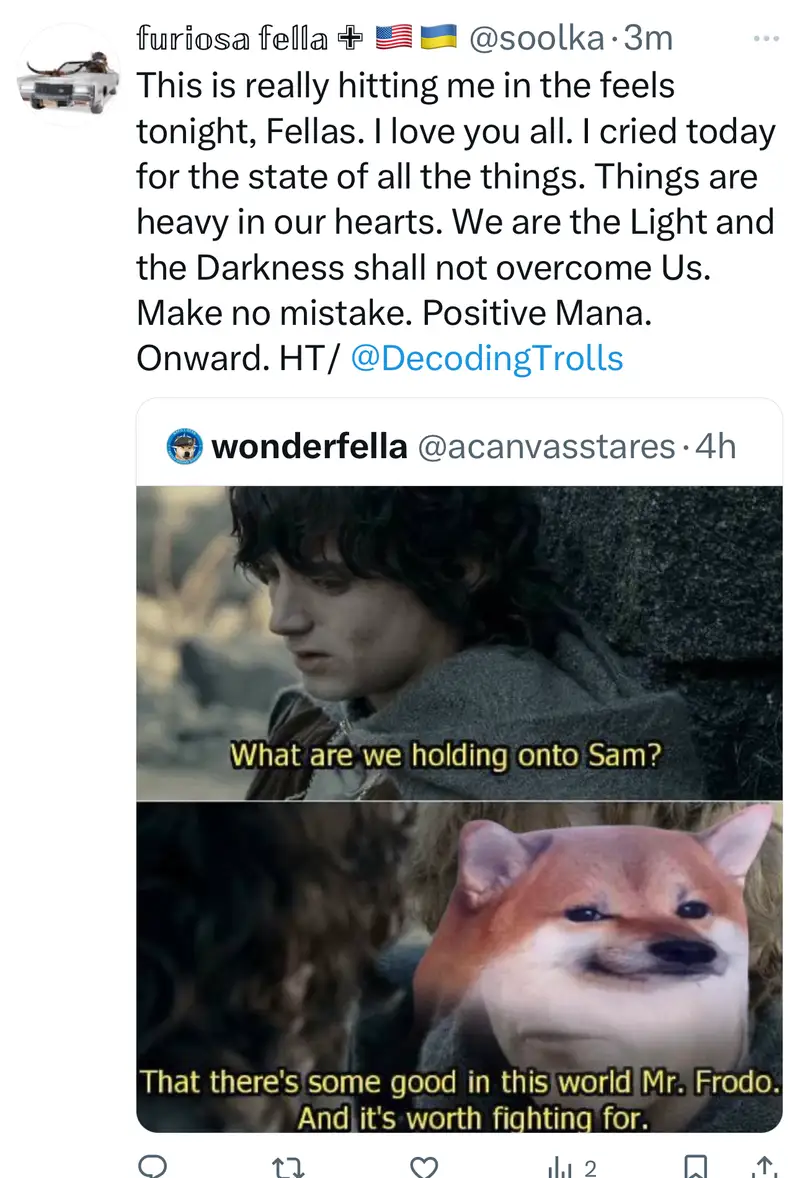800x1178 pixels.
Task: Open the @DecodingTrolls mention link
Action: coord(487,358)
